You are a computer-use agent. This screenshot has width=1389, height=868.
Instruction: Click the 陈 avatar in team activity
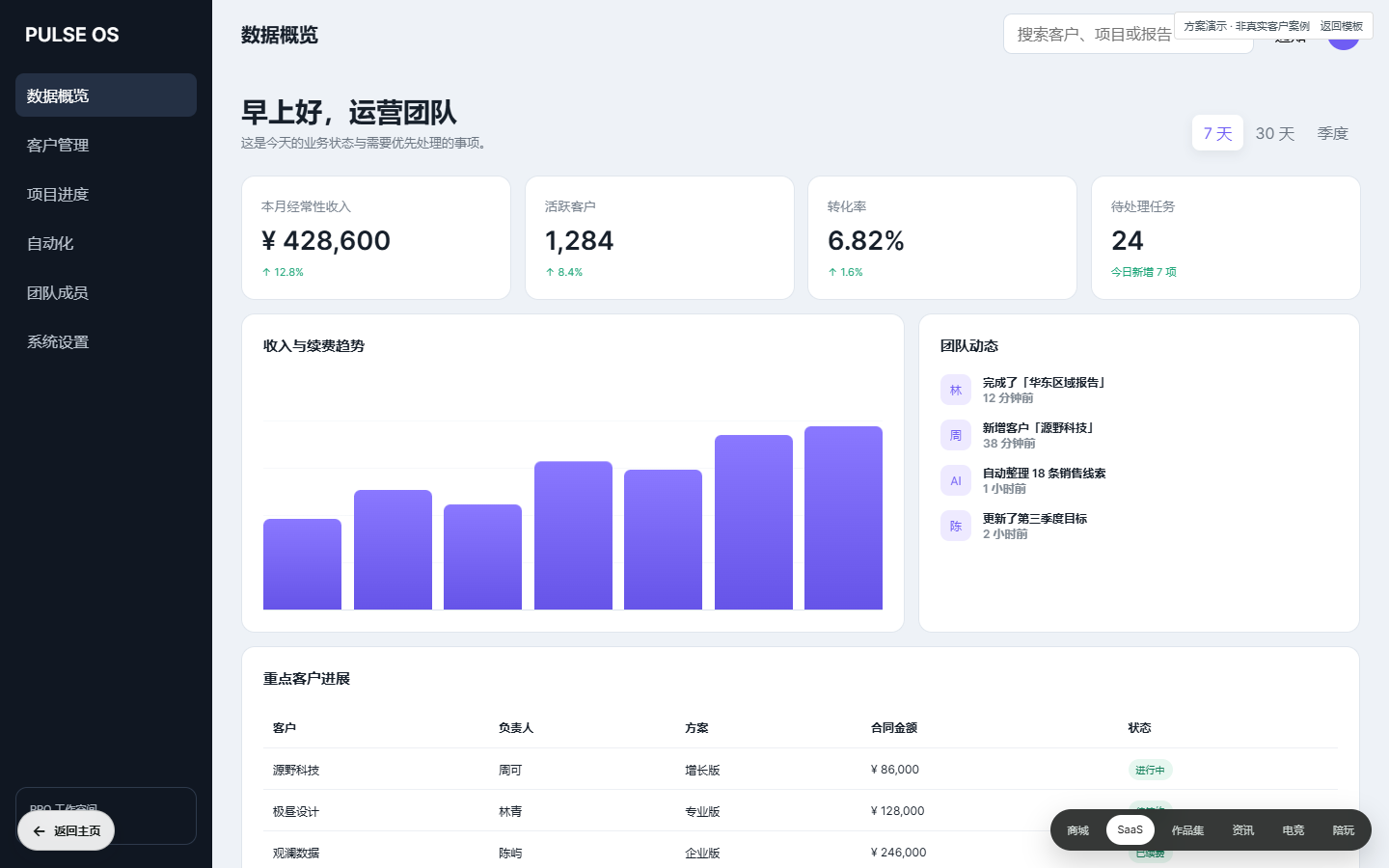click(956, 526)
